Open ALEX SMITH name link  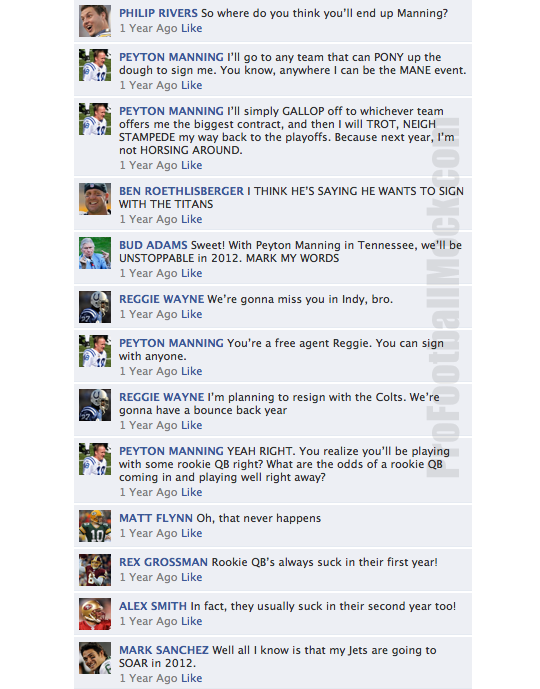pos(152,606)
